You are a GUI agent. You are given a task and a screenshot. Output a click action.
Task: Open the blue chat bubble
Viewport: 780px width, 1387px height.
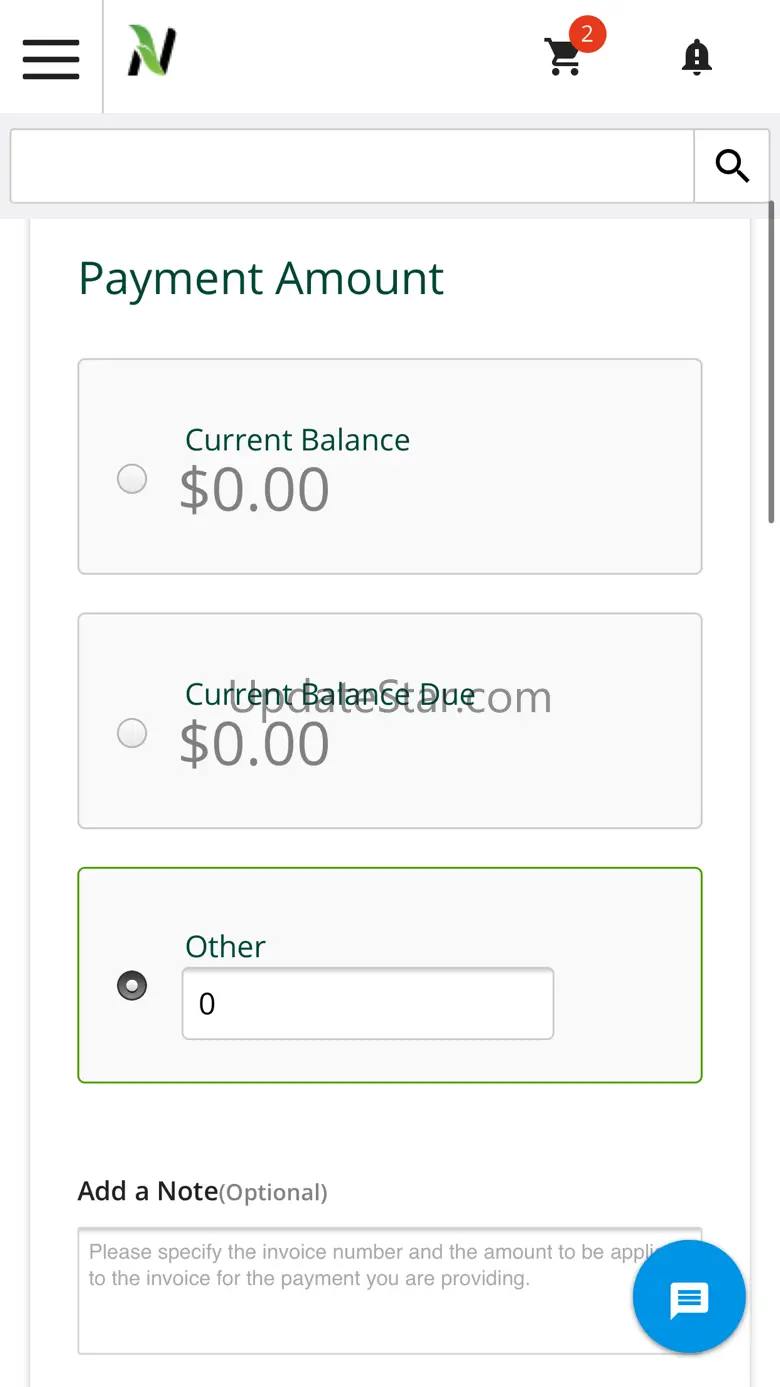pyautogui.click(x=689, y=1297)
